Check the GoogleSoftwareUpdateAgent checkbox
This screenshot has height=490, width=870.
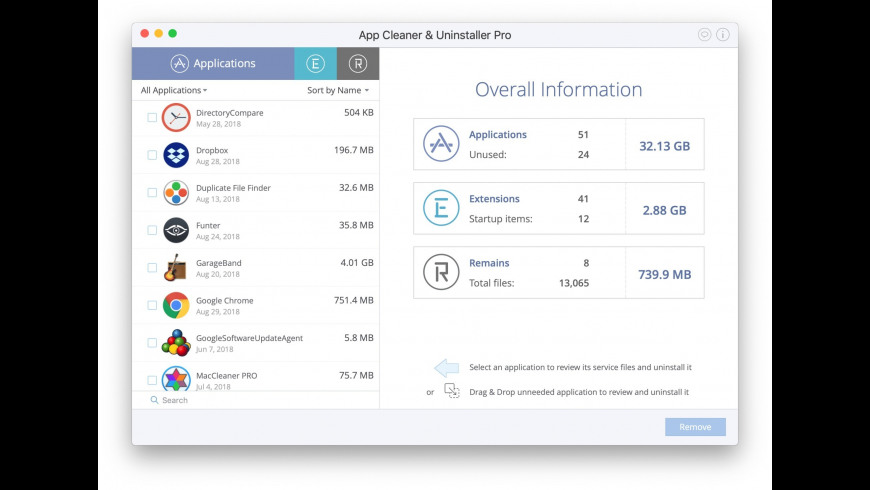[152, 342]
